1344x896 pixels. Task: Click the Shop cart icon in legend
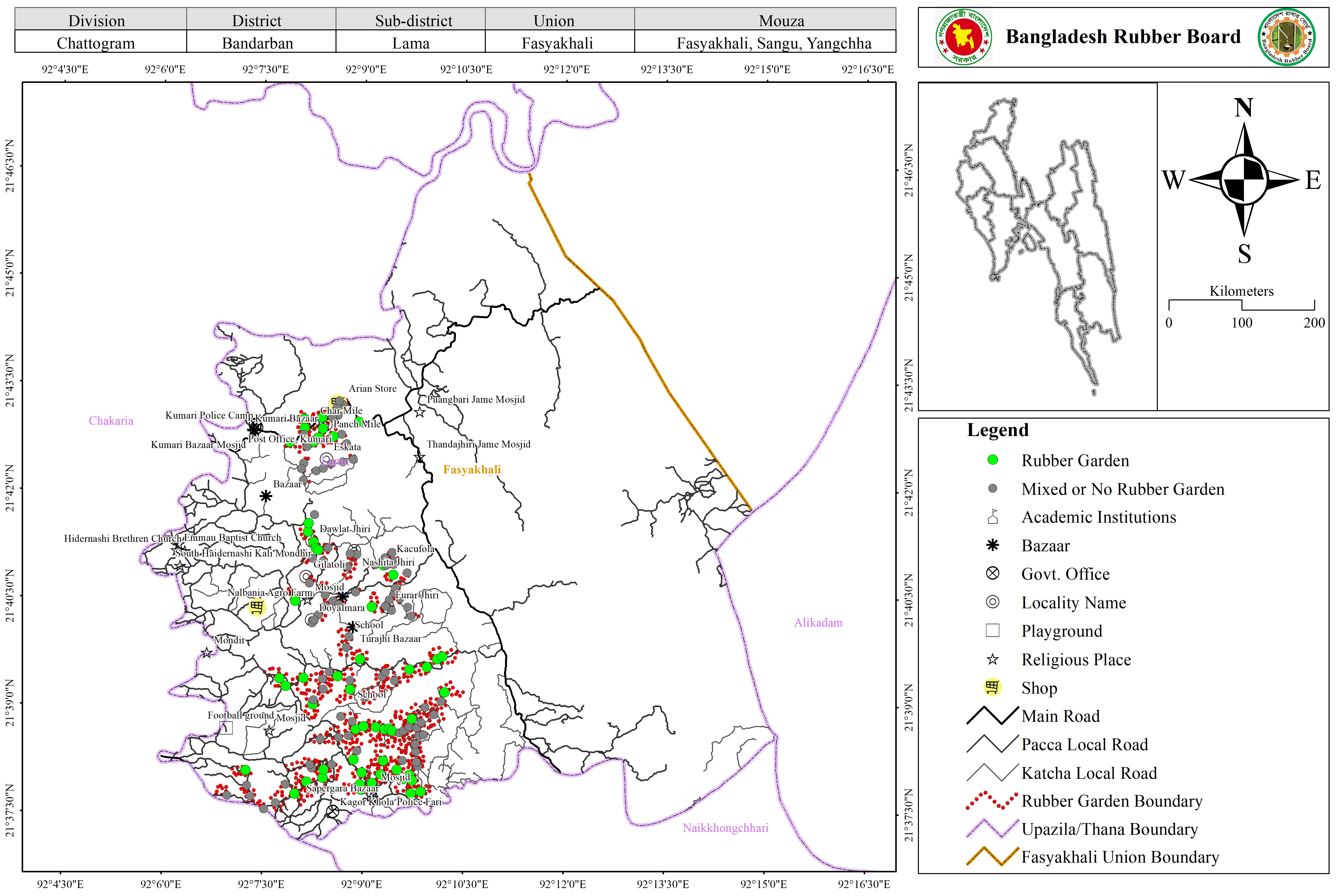(x=993, y=687)
